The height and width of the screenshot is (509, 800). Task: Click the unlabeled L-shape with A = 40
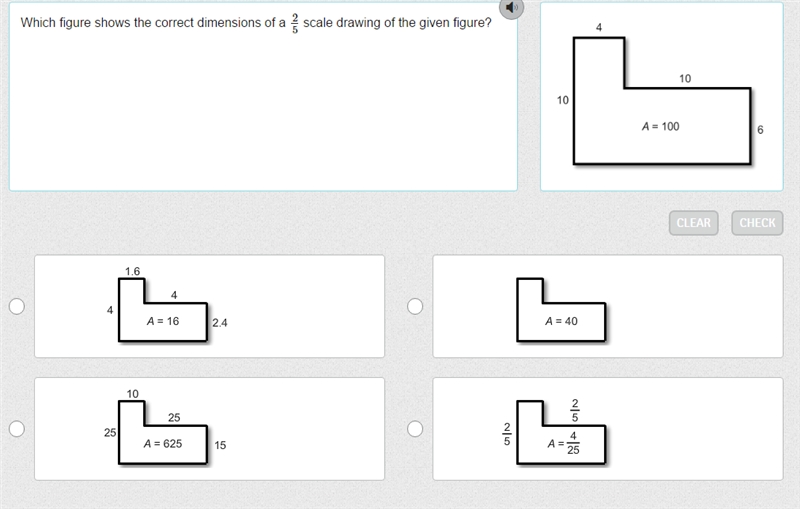pos(561,310)
